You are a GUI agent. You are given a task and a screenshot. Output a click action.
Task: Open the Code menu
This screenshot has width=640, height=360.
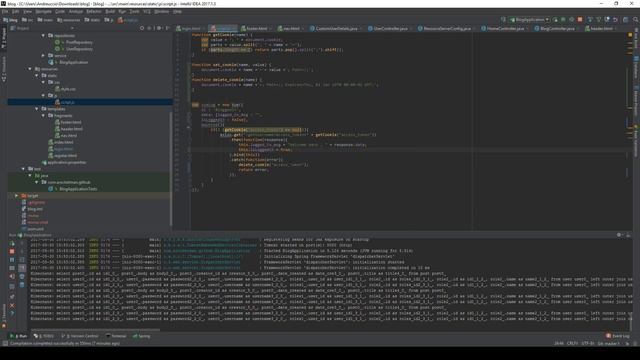60,11
